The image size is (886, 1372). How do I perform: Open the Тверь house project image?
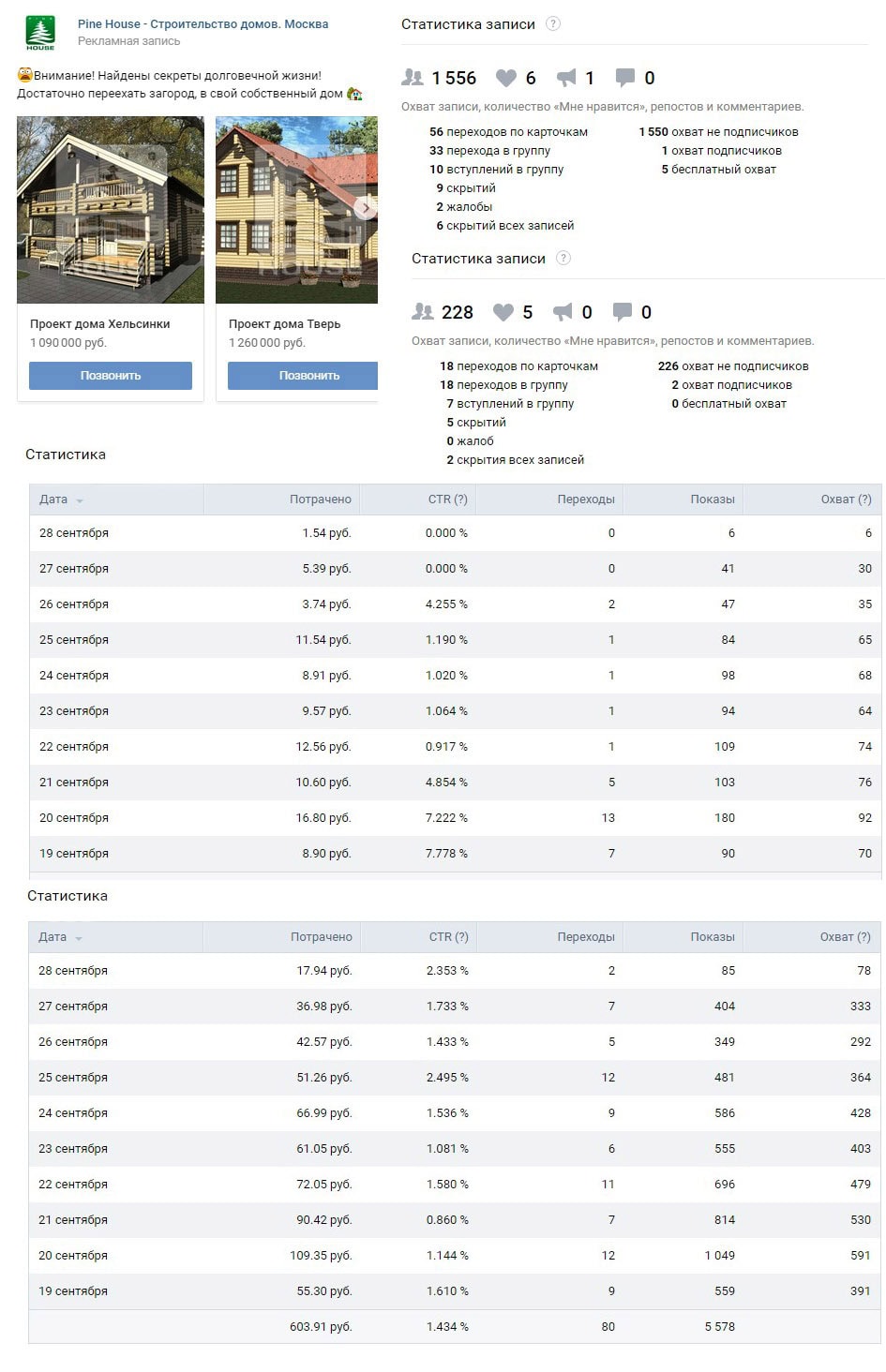(x=296, y=209)
